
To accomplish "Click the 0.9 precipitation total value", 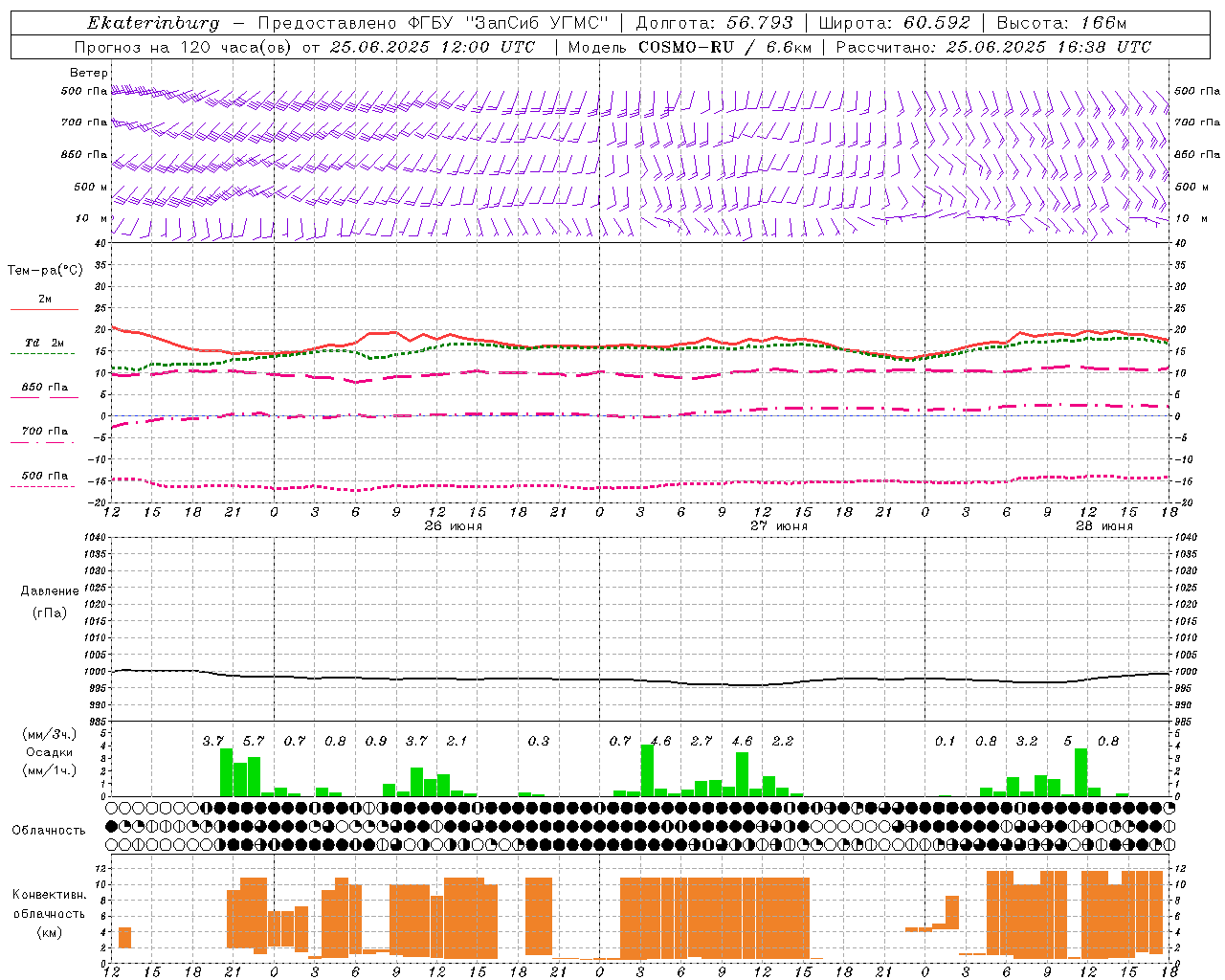I will tap(376, 741).
